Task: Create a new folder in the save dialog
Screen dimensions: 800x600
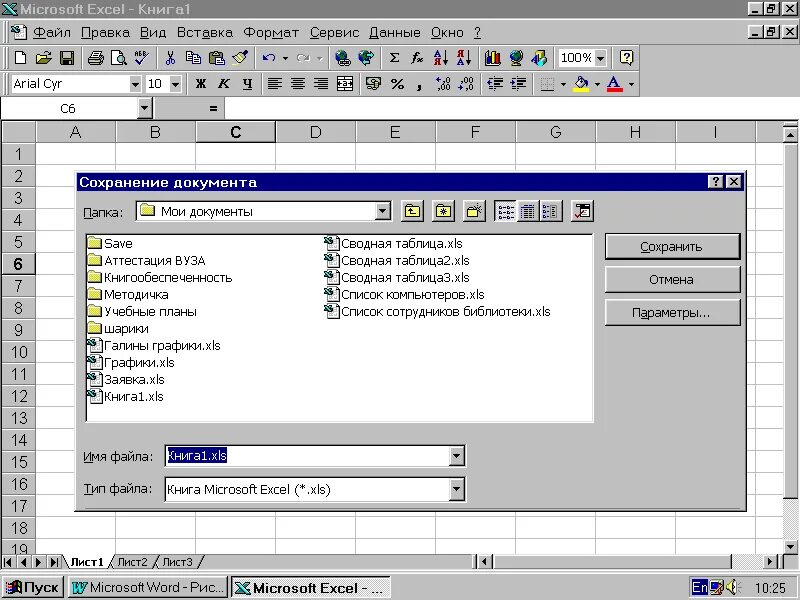Action: (x=474, y=211)
